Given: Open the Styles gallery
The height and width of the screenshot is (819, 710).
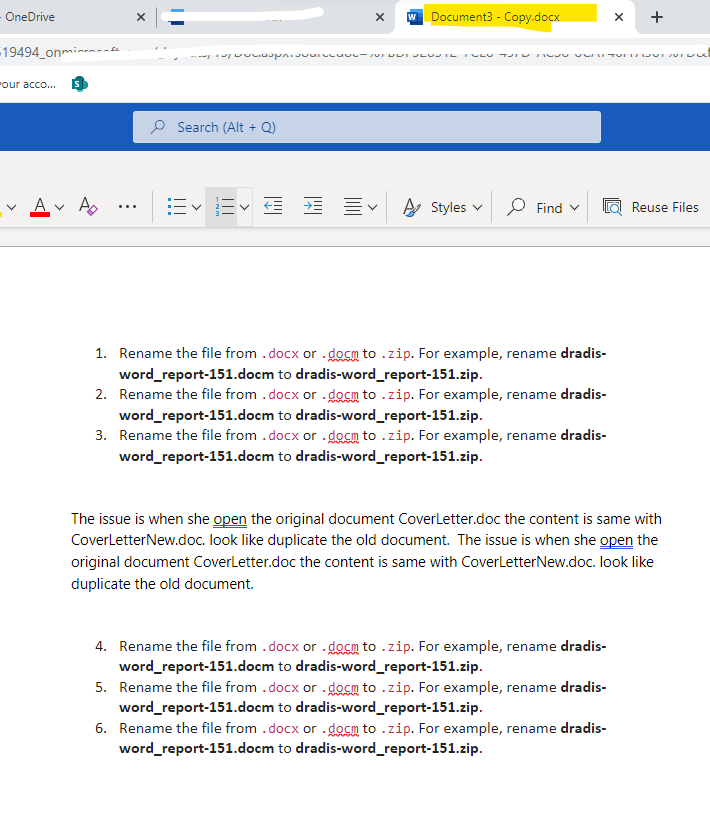Looking at the screenshot, I should click(442, 207).
